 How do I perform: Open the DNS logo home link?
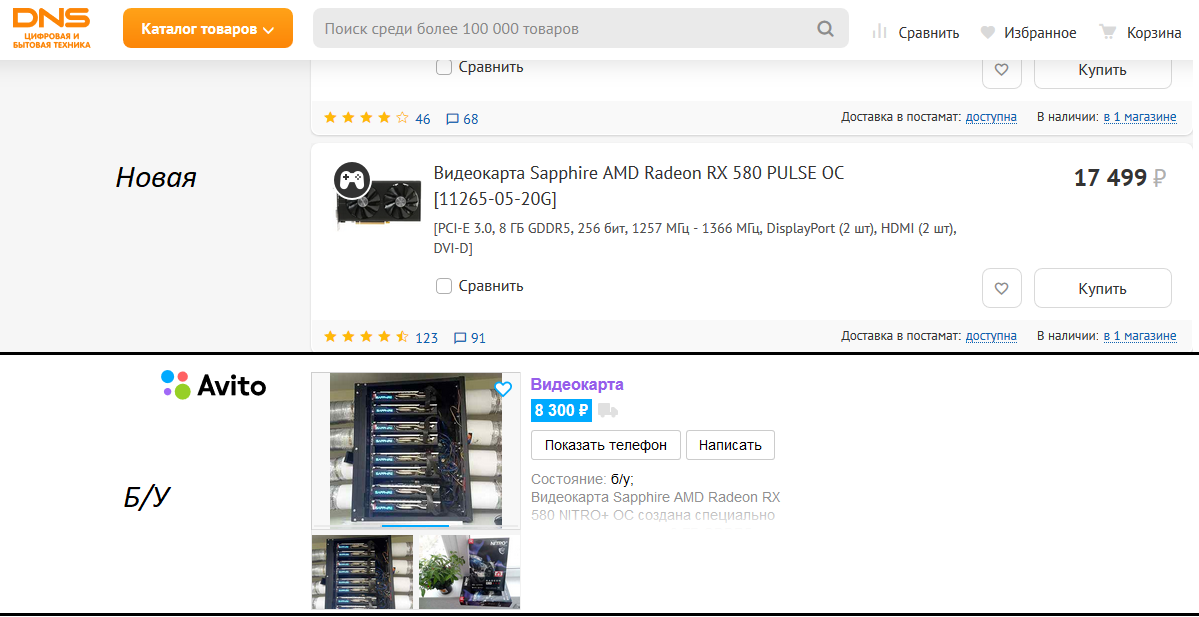[x=51, y=28]
